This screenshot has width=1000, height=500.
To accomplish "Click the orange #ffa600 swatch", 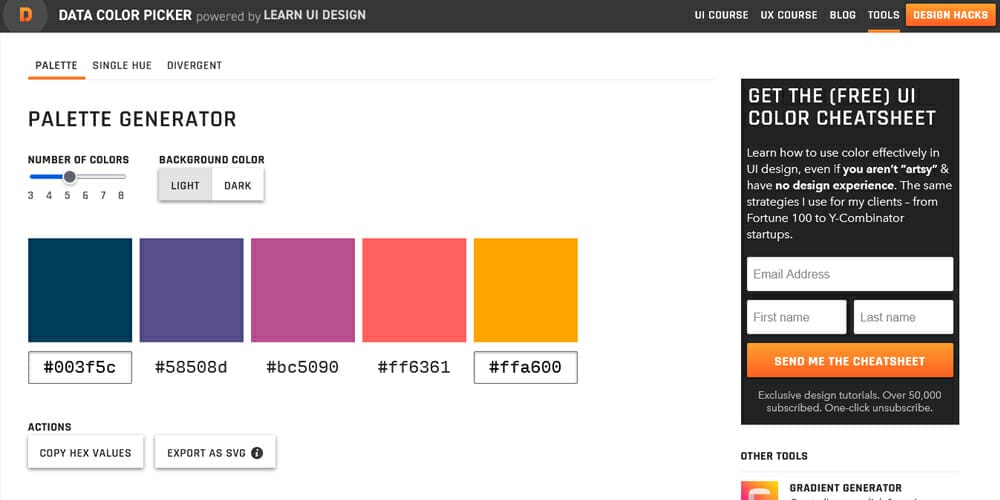I will pyautogui.click(x=526, y=290).
